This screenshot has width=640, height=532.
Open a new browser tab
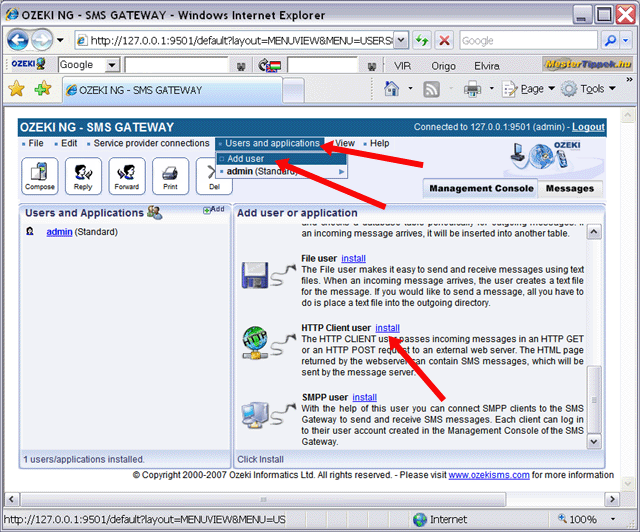click(x=293, y=90)
